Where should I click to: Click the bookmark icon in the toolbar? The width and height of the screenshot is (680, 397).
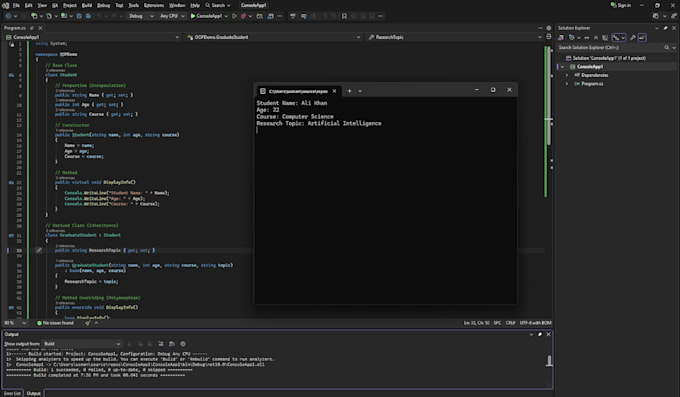(x=344, y=16)
